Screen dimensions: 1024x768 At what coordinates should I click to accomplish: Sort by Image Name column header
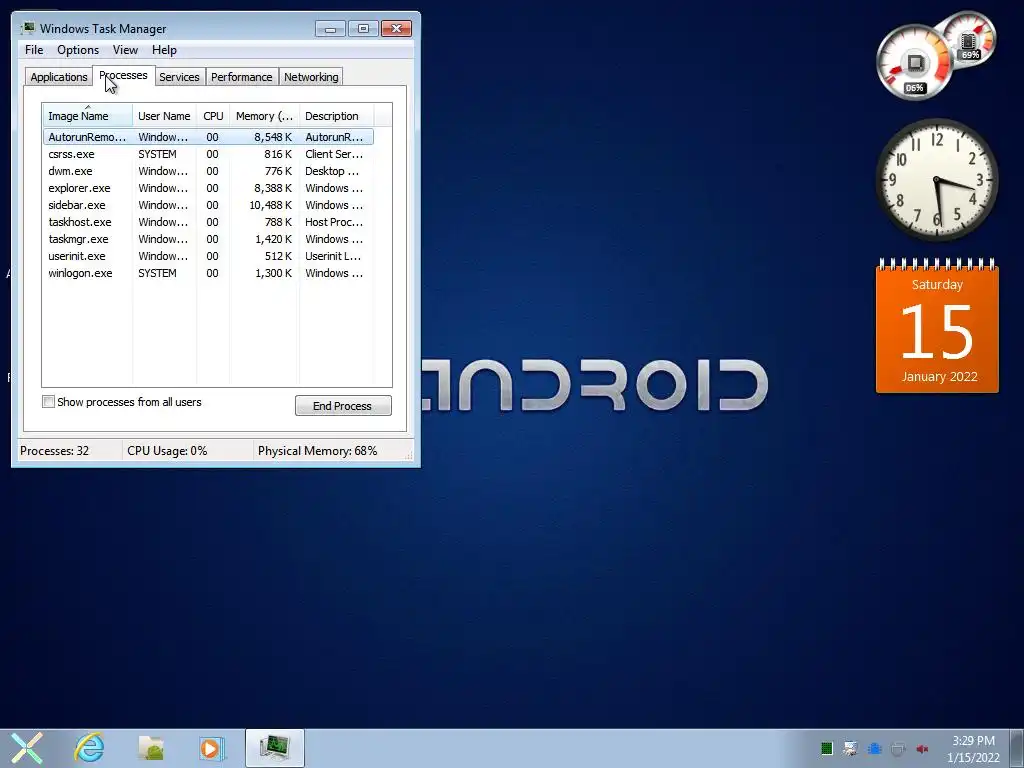pos(88,116)
